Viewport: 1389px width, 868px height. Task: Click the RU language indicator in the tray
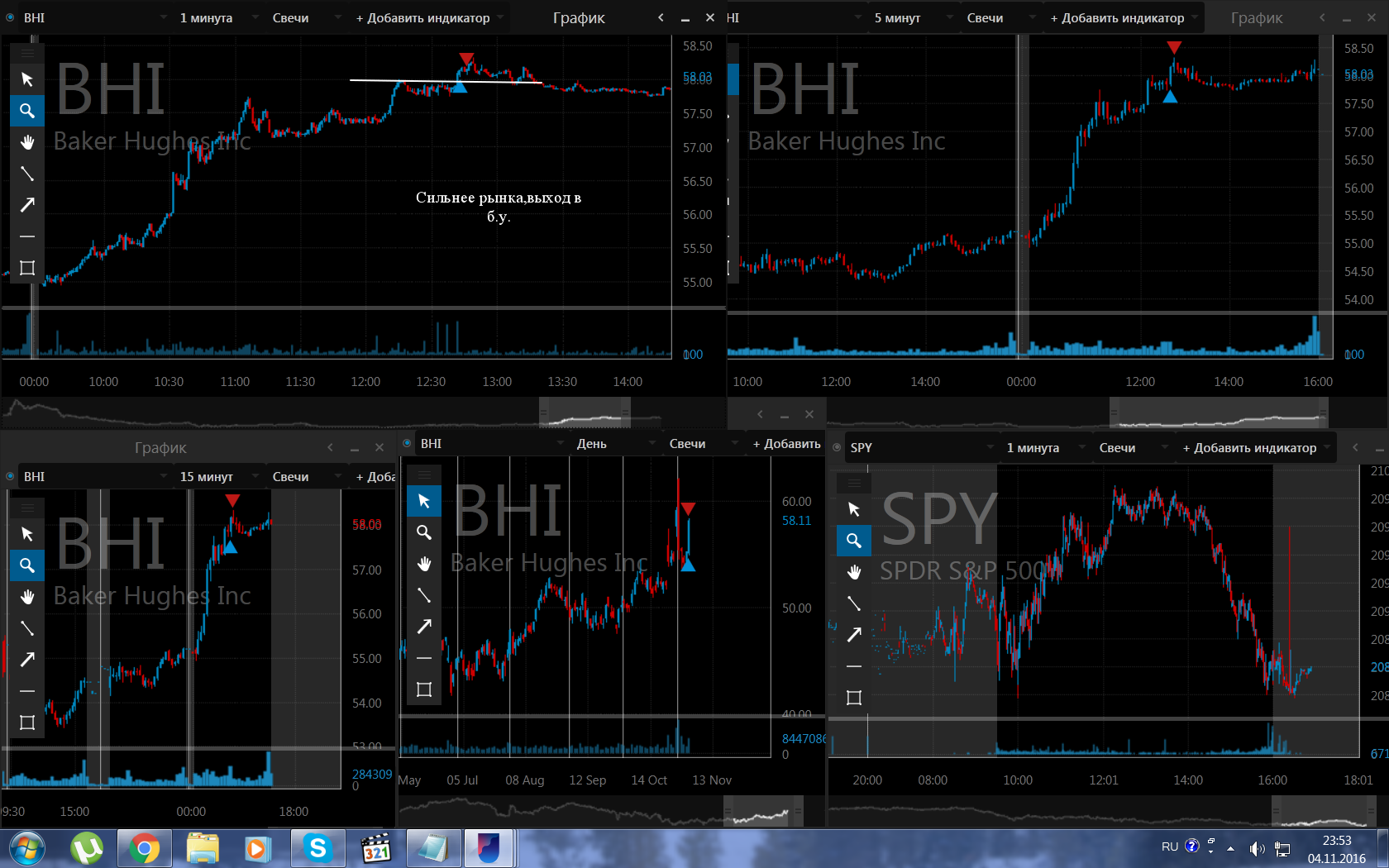click(1170, 847)
